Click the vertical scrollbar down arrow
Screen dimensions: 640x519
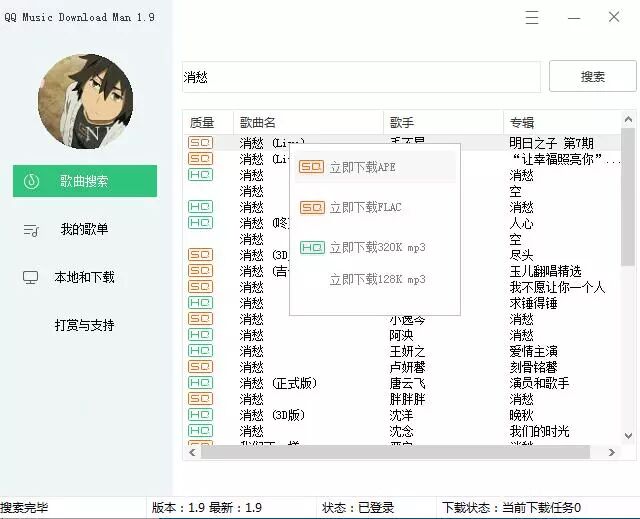(628, 436)
